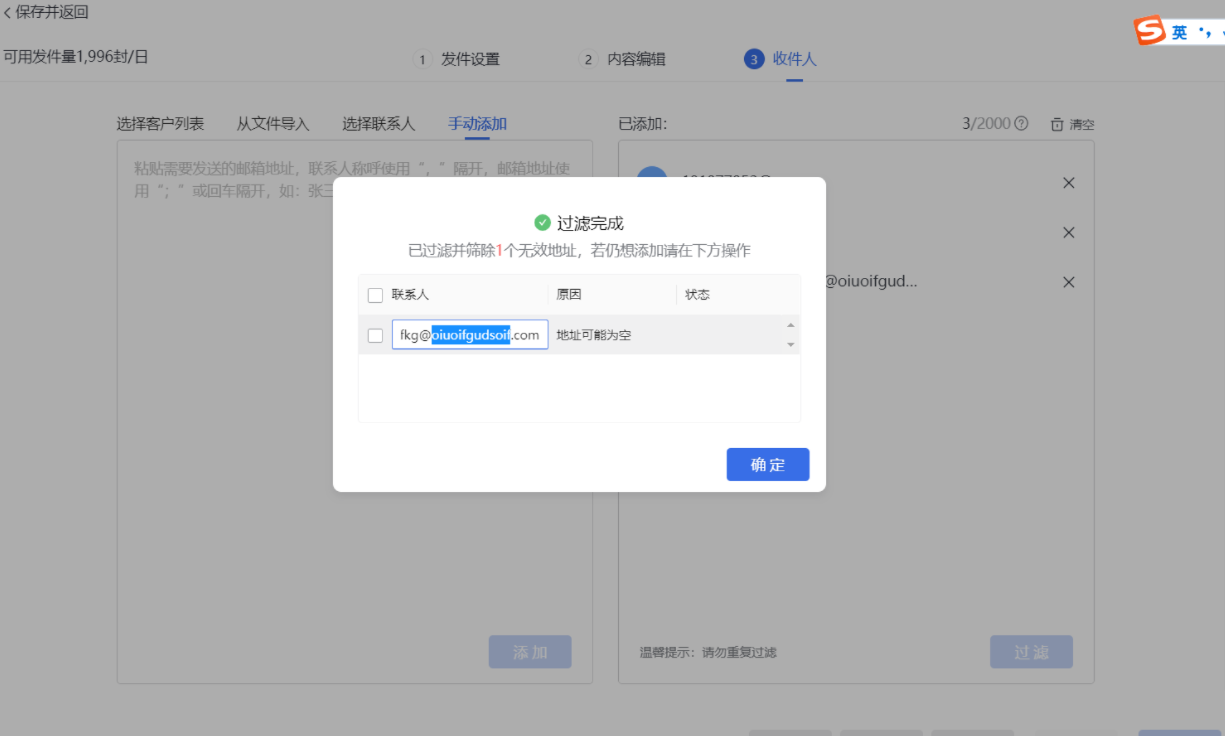Click the 清空 trash icon to empty recipients

coord(1056,123)
